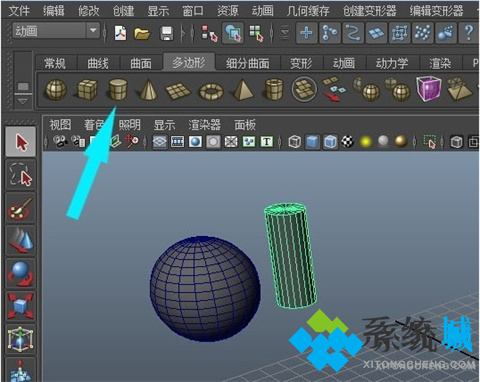The height and width of the screenshot is (382, 480).
Task: Open the 显示 menu in main menu bar
Action: pyautogui.click(x=158, y=11)
